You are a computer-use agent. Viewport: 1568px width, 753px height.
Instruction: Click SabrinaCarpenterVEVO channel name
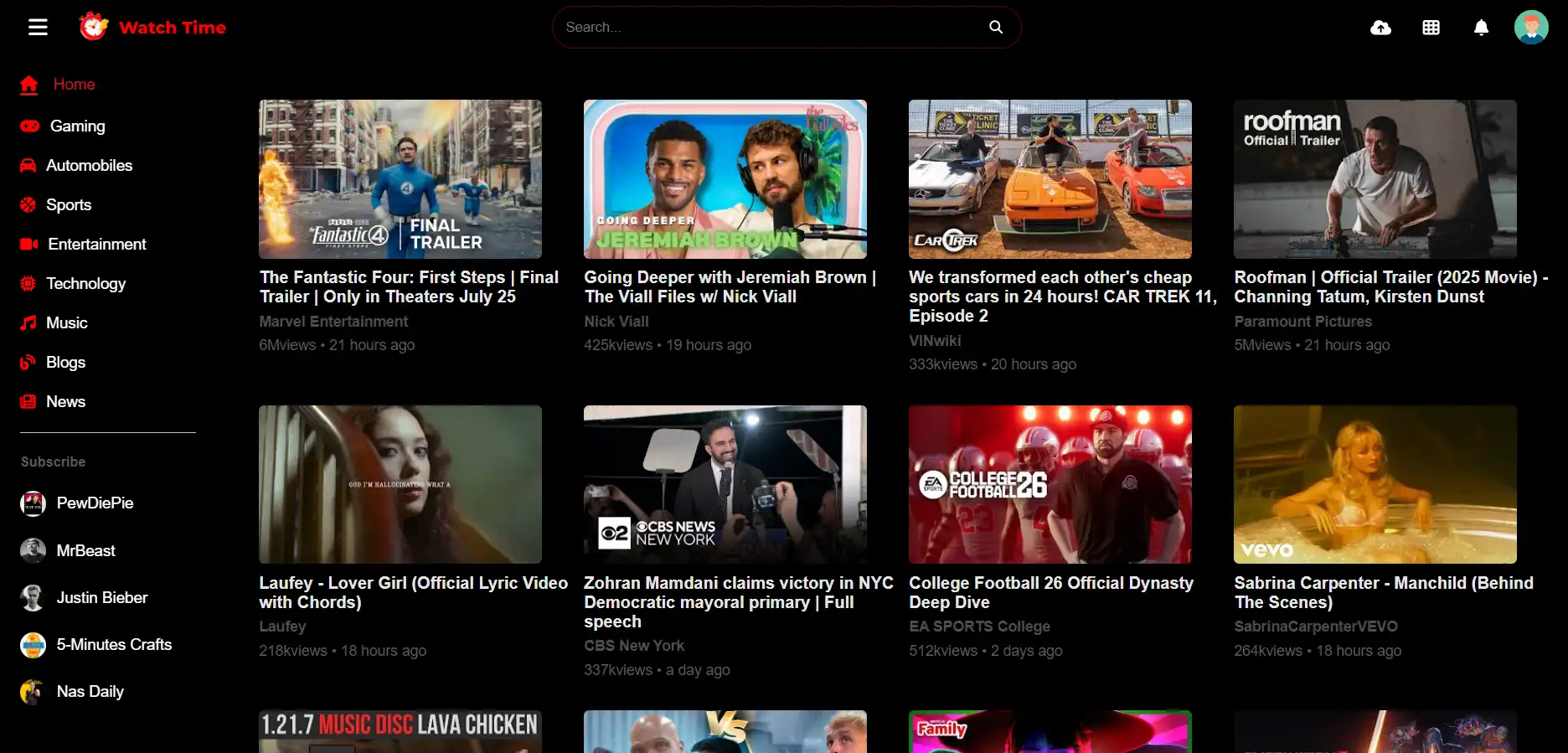click(1316, 627)
